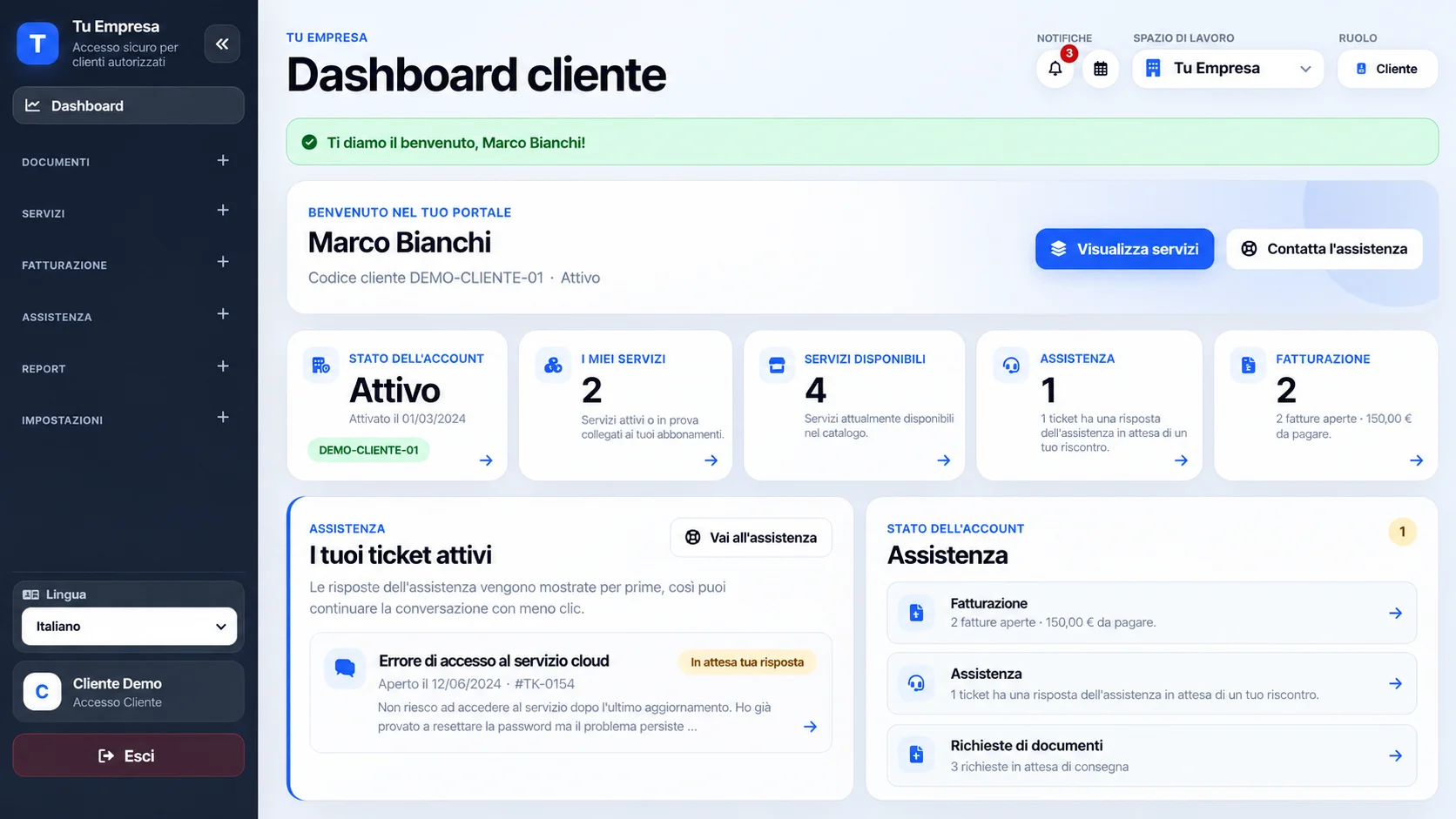Click the Esci logout button
1456x819 pixels.
pyautogui.click(x=128, y=755)
